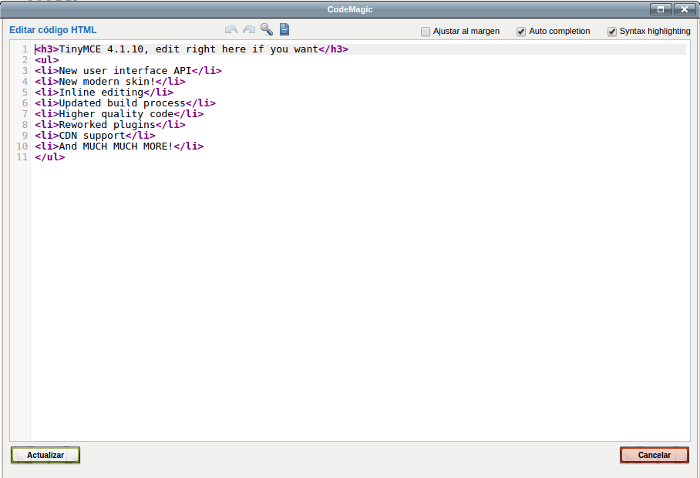Click line number 11 in gutter
Screen dimensions: 700x478
point(22,157)
